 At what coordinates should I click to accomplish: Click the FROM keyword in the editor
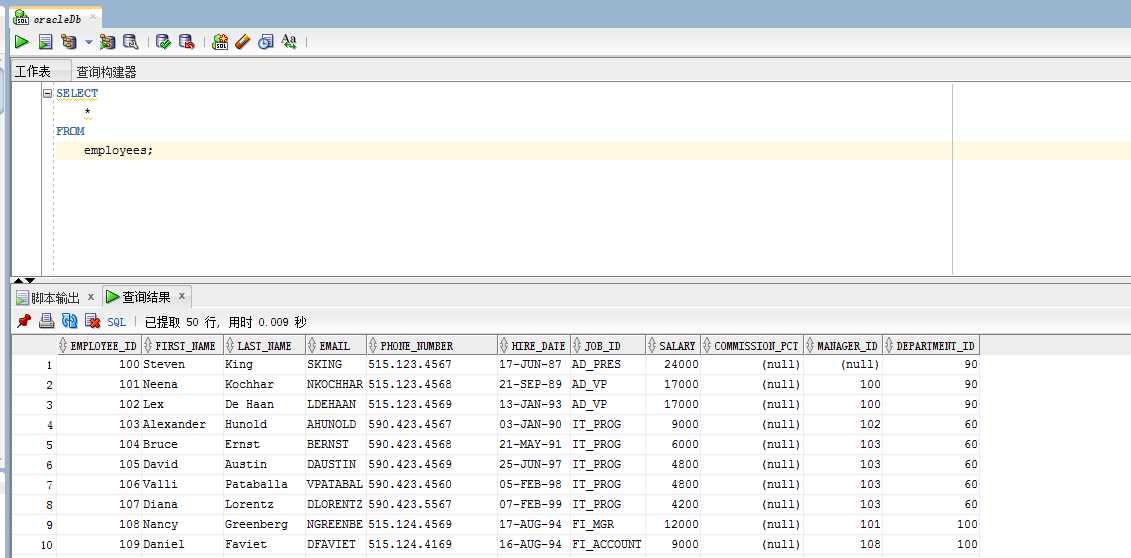click(x=70, y=131)
